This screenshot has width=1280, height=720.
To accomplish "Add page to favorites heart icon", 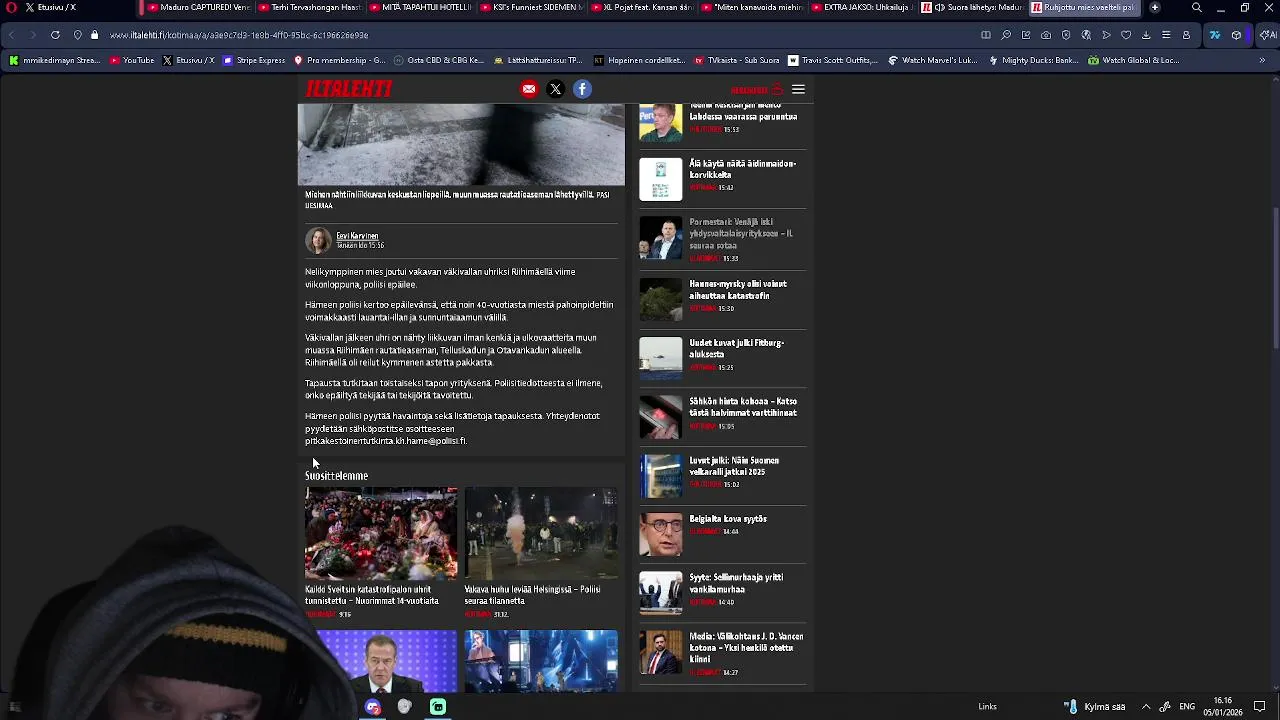I will (1126, 35).
